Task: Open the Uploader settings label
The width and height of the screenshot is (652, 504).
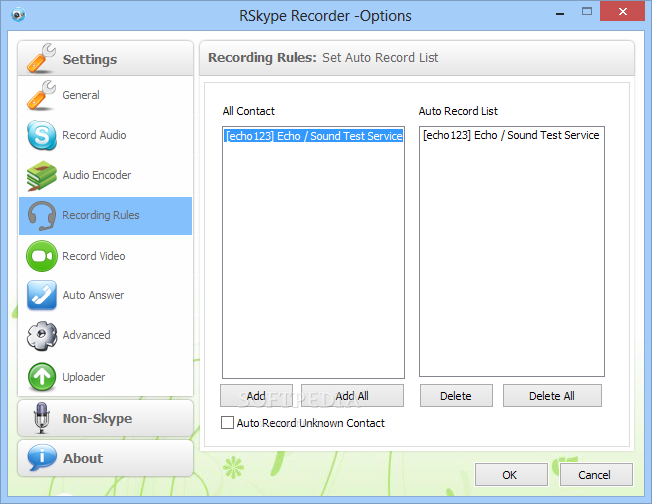Action: coord(84,377)
